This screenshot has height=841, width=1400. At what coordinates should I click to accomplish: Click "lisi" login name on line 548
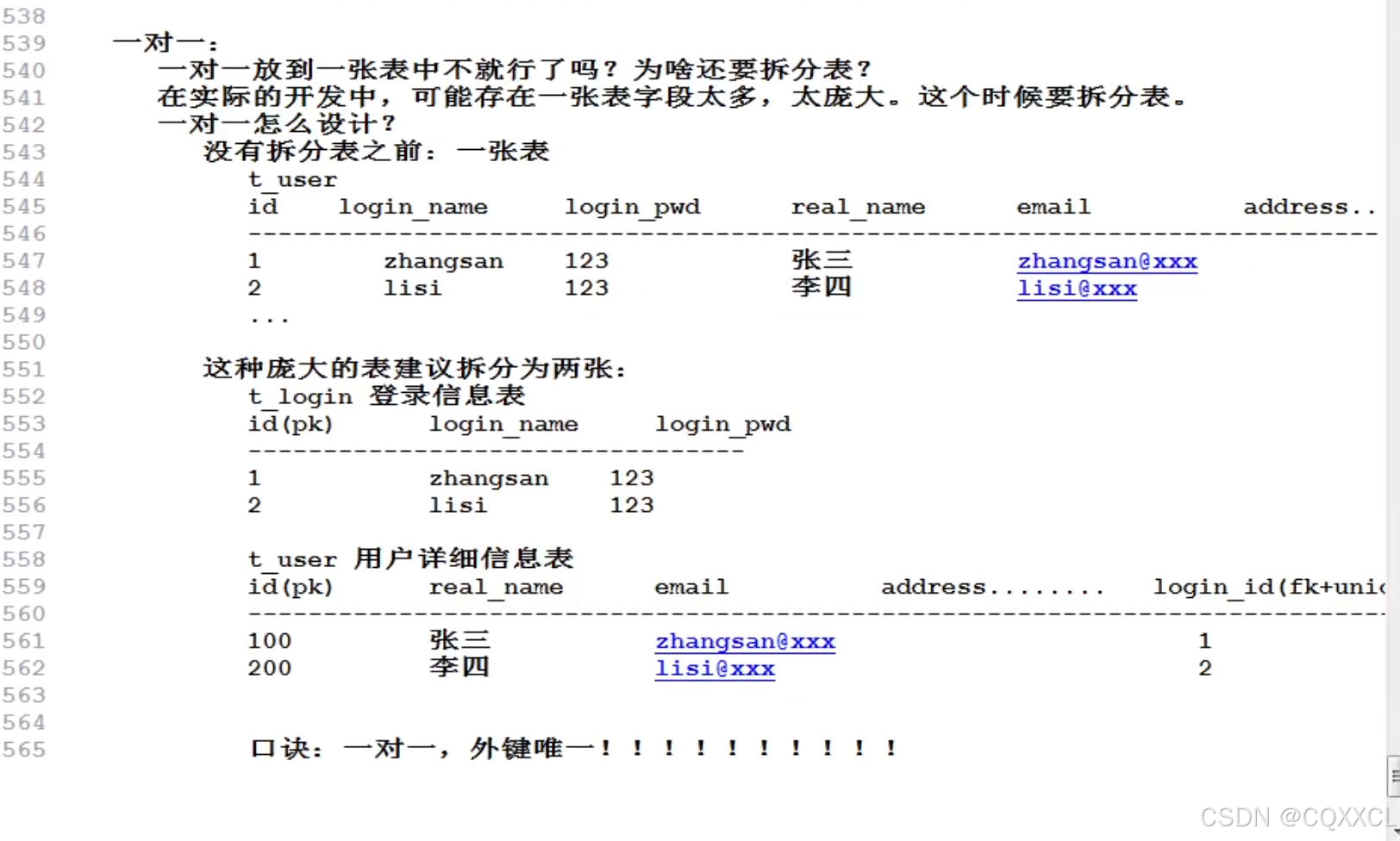tap(413, 288)
